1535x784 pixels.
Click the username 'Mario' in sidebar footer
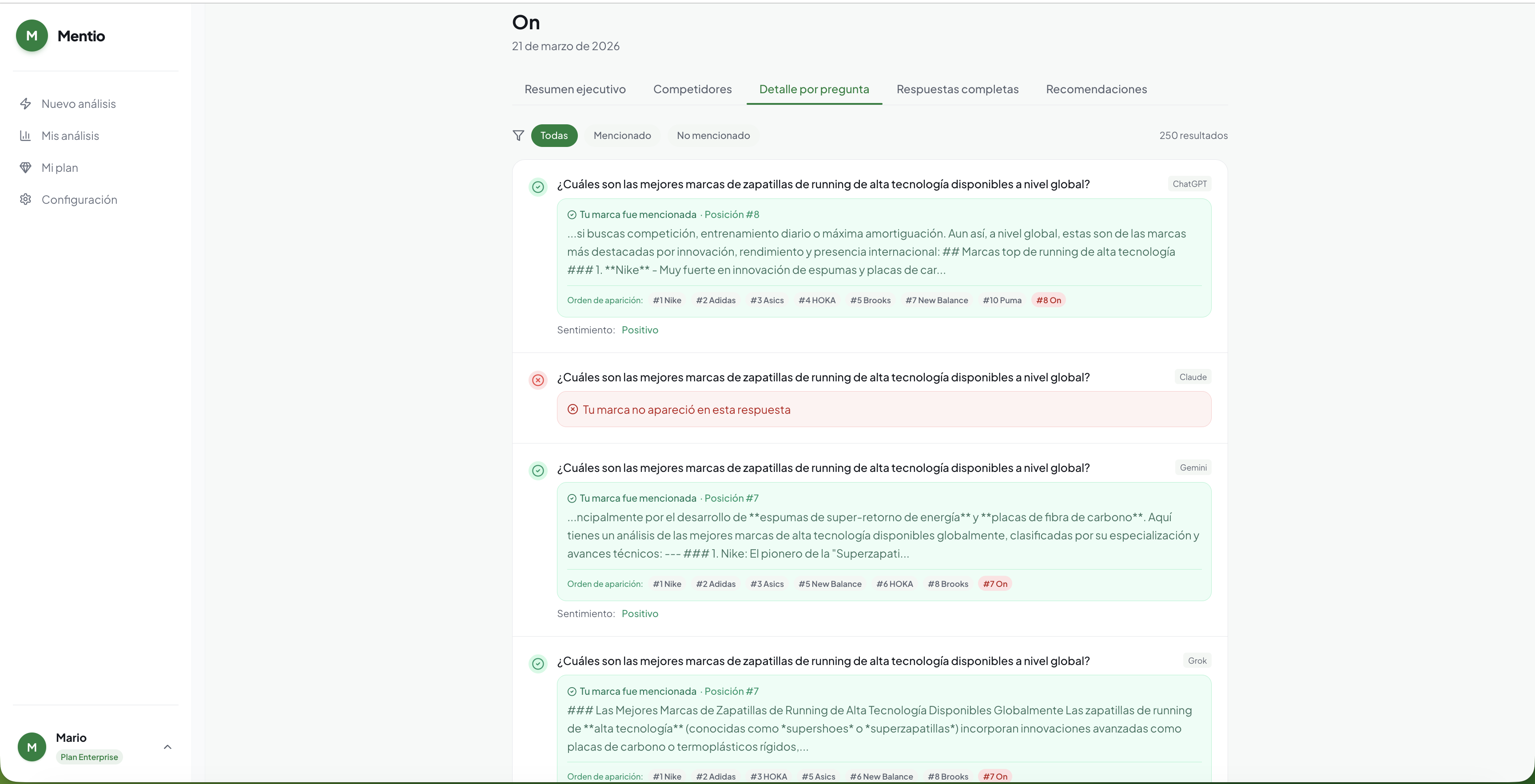(x=71, y=737)
